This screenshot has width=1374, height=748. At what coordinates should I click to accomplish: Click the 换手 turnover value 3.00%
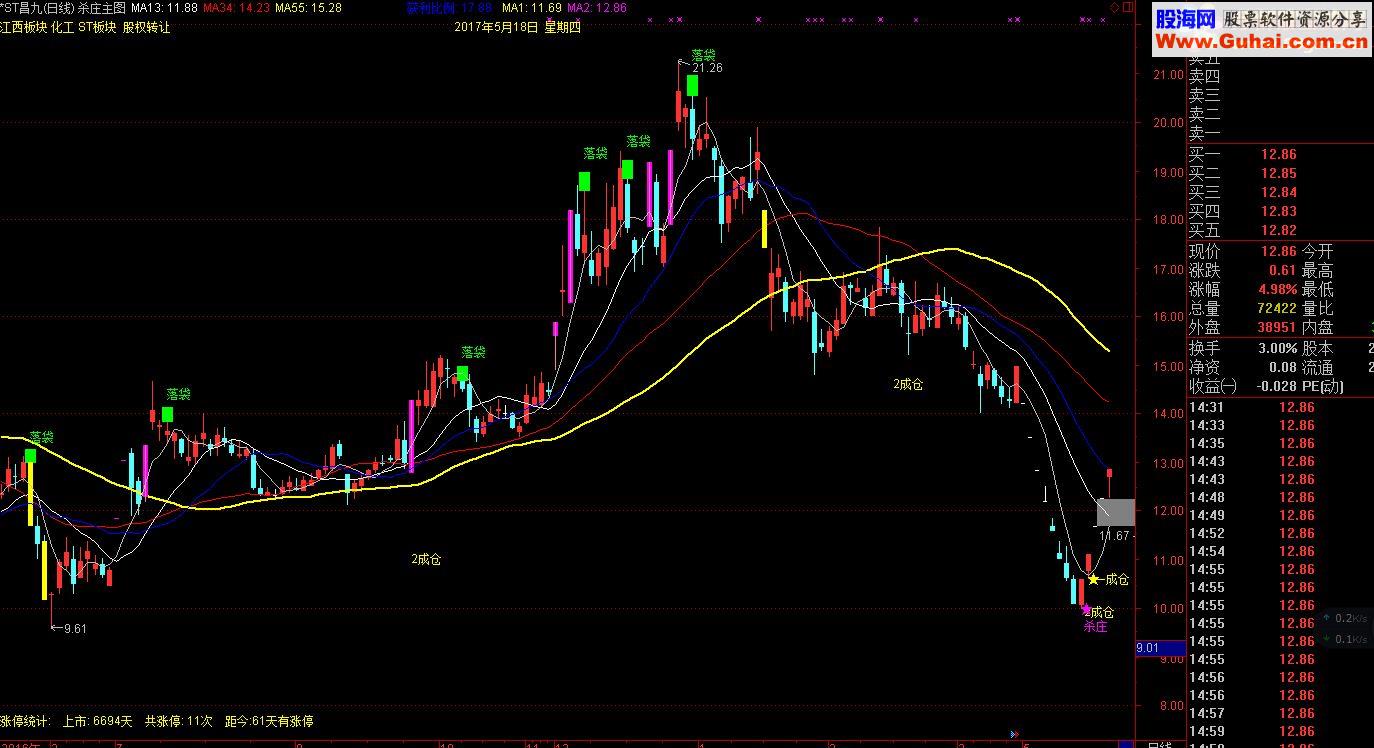[x=1276, y=349]
